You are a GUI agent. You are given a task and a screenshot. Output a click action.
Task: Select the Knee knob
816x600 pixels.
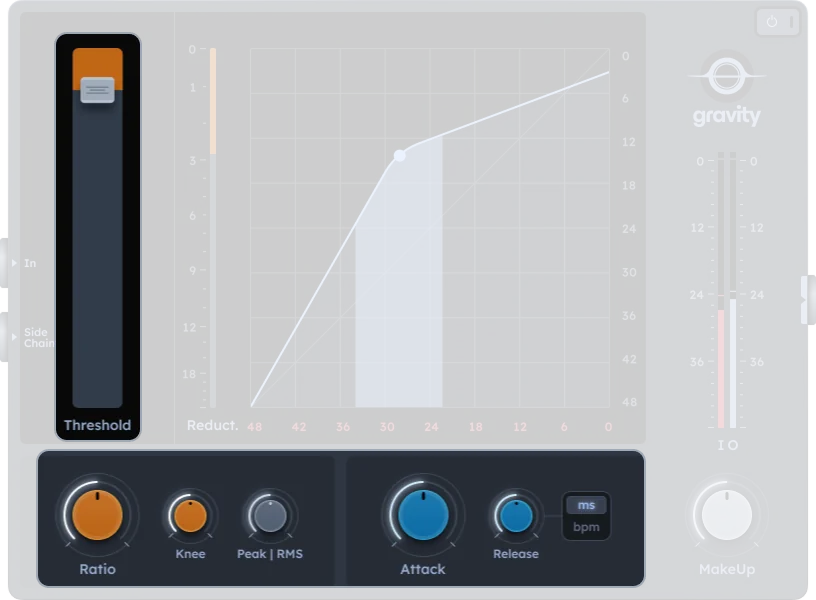(190, 514)
